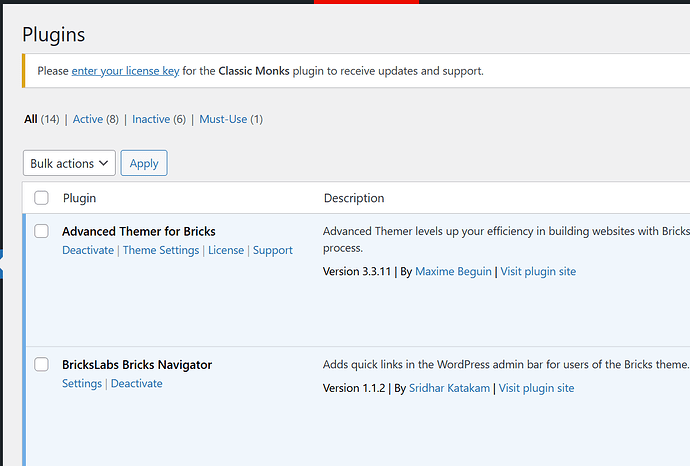Click the Version 3.3.11 text
690x466 pixels.
tap(357, 272)
